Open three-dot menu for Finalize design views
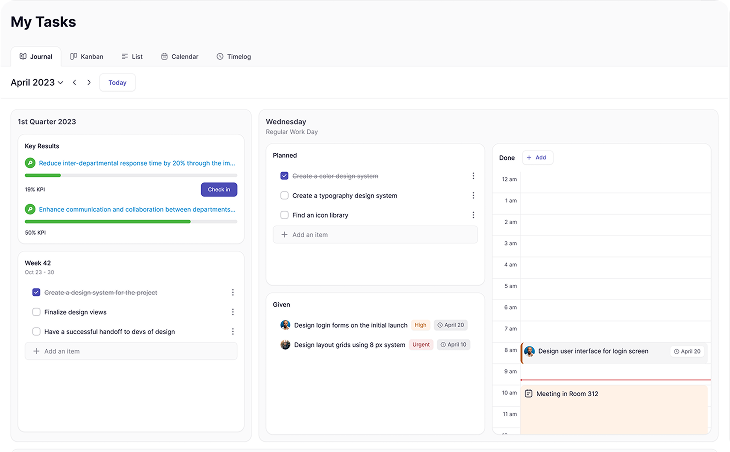This screenshot has width=730, height=452. click(233, 312)
